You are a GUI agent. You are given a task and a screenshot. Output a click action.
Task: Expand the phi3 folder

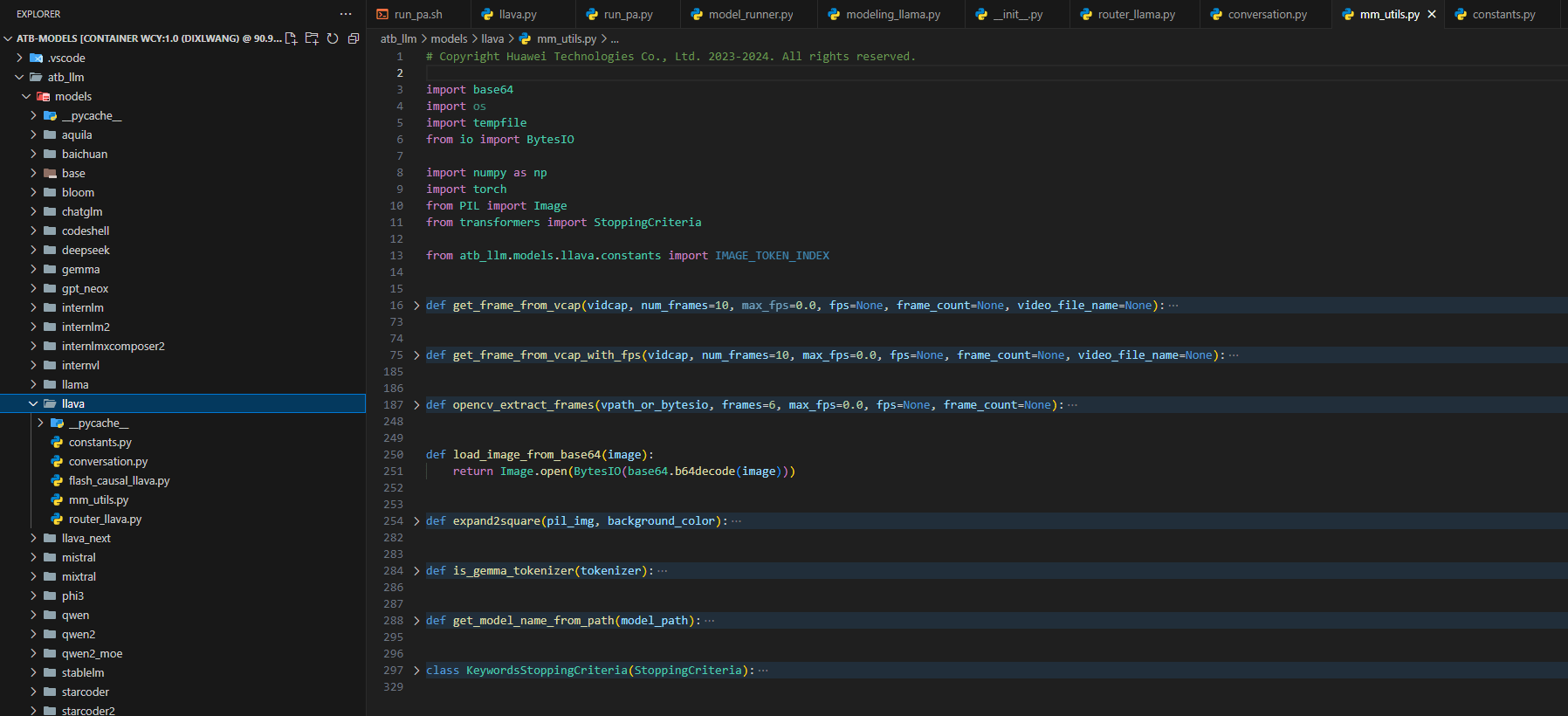click(x=33, y=596)
